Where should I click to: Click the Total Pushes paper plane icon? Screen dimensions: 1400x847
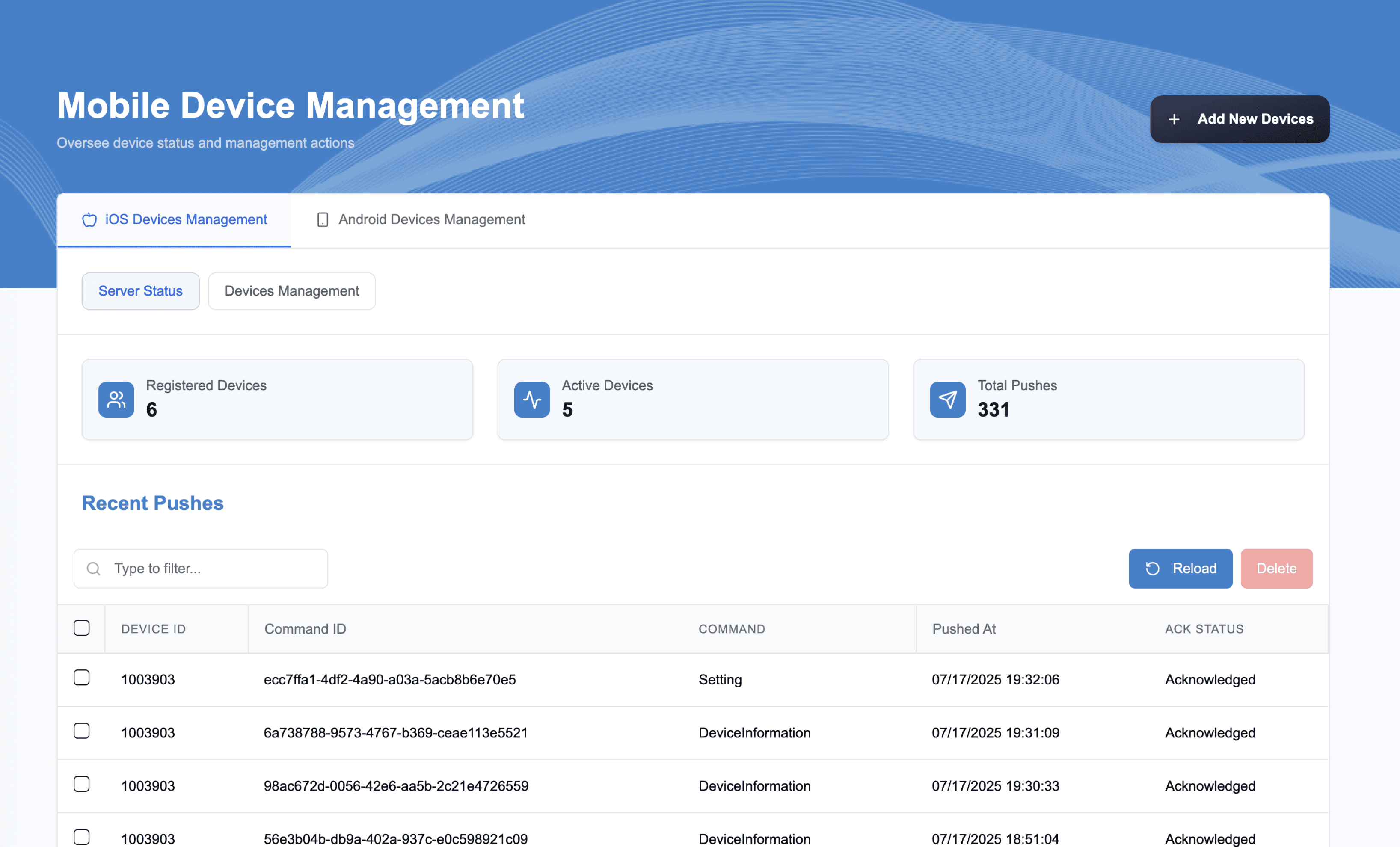pyautogui.click(x=947, y=400)
